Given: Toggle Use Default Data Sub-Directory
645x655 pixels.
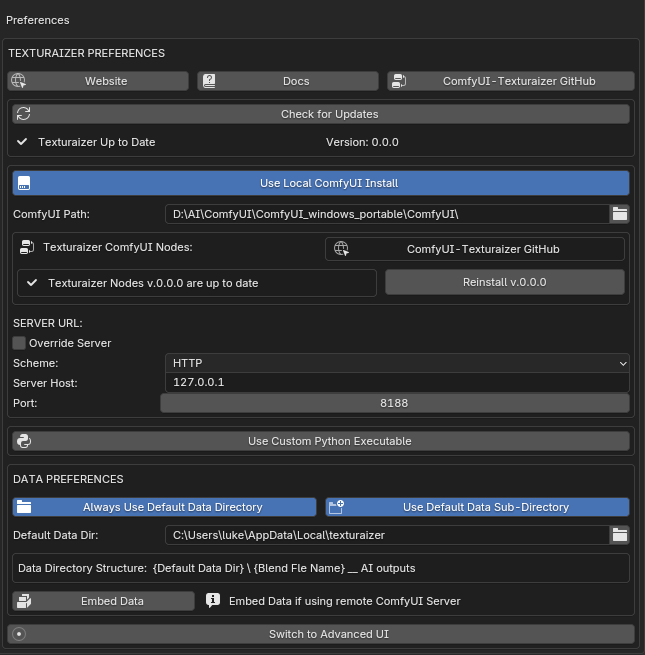Looking at the screenshot, I should (x=477, y=507).
